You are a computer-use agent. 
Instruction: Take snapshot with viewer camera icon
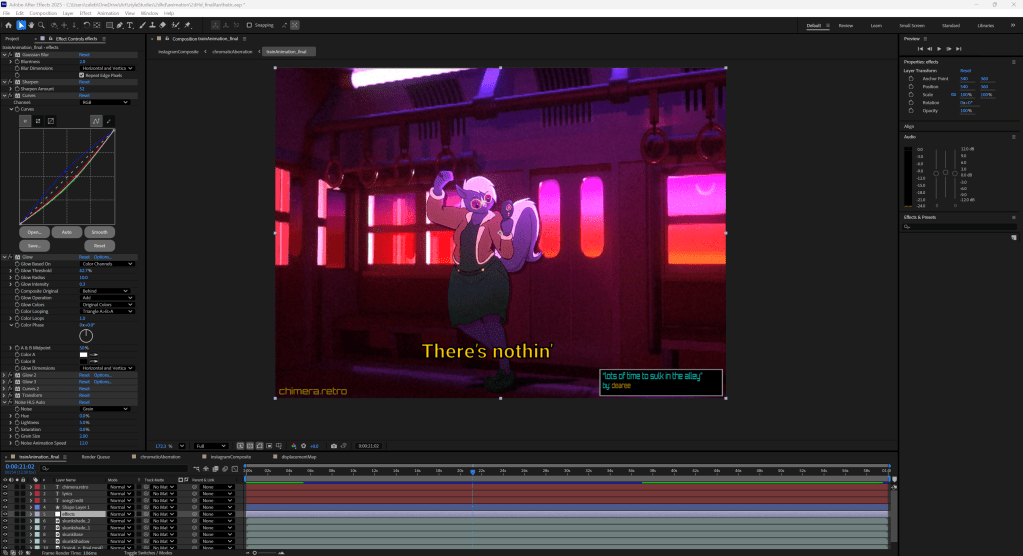click(333, 446)
